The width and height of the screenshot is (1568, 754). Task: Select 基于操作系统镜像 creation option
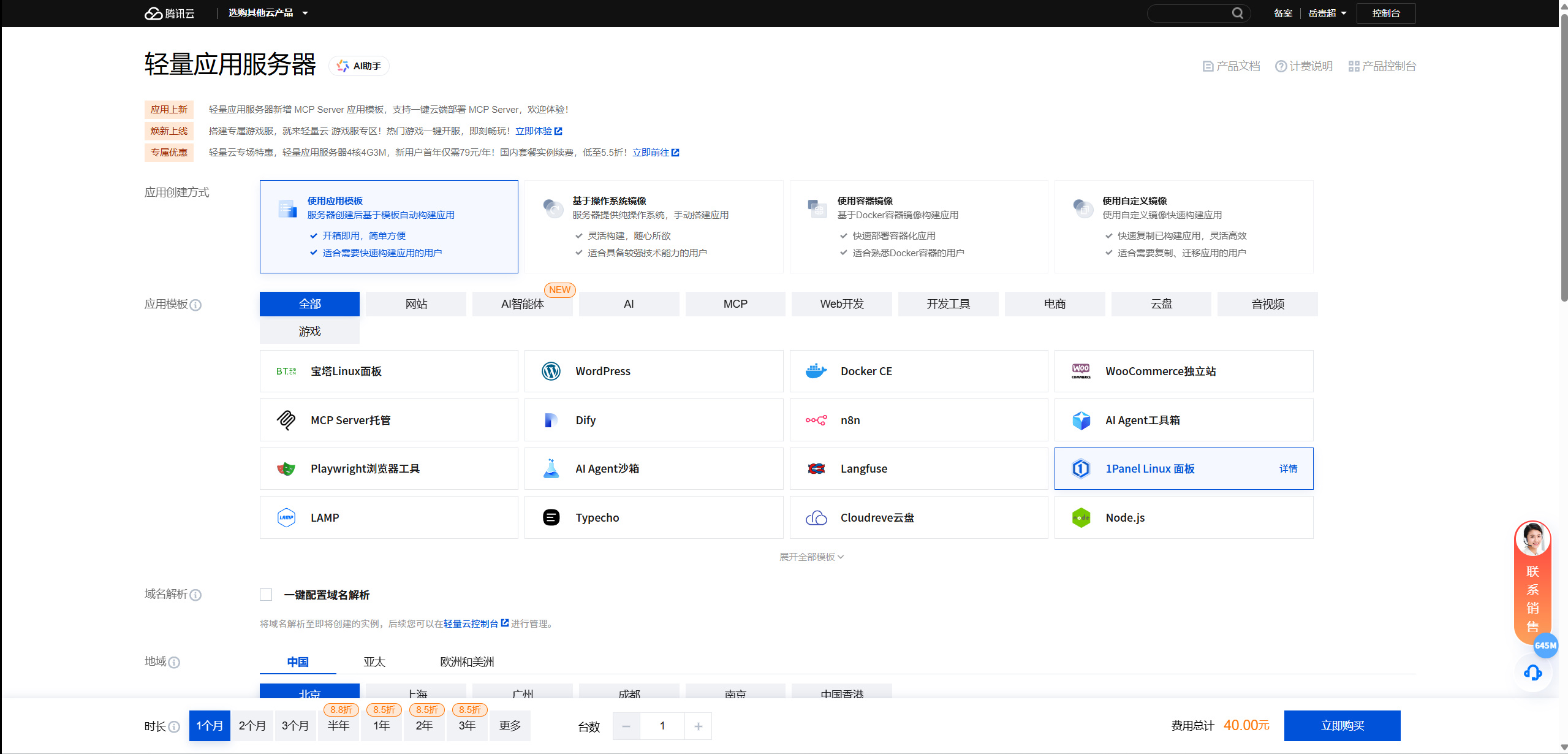pos(653,227)
